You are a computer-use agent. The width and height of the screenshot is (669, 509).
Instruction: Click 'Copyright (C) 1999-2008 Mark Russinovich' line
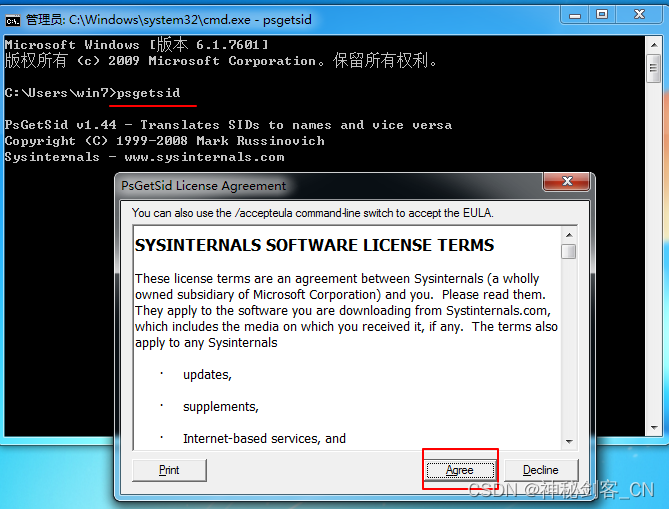165,141
